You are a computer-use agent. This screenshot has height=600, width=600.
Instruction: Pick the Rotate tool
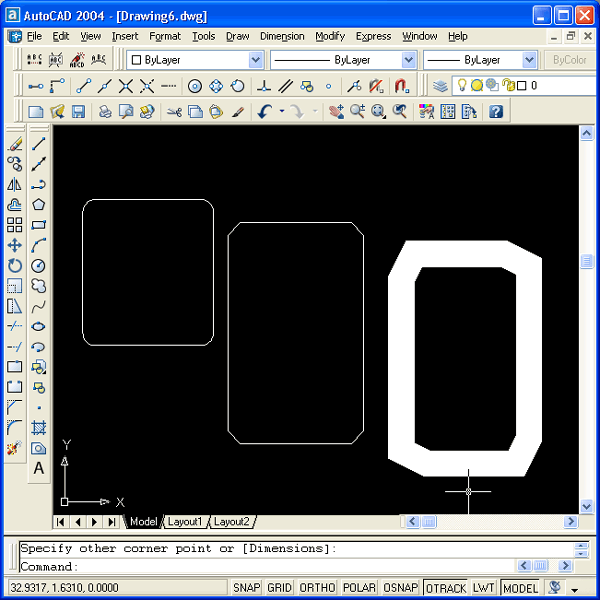(x=15, y=266)
